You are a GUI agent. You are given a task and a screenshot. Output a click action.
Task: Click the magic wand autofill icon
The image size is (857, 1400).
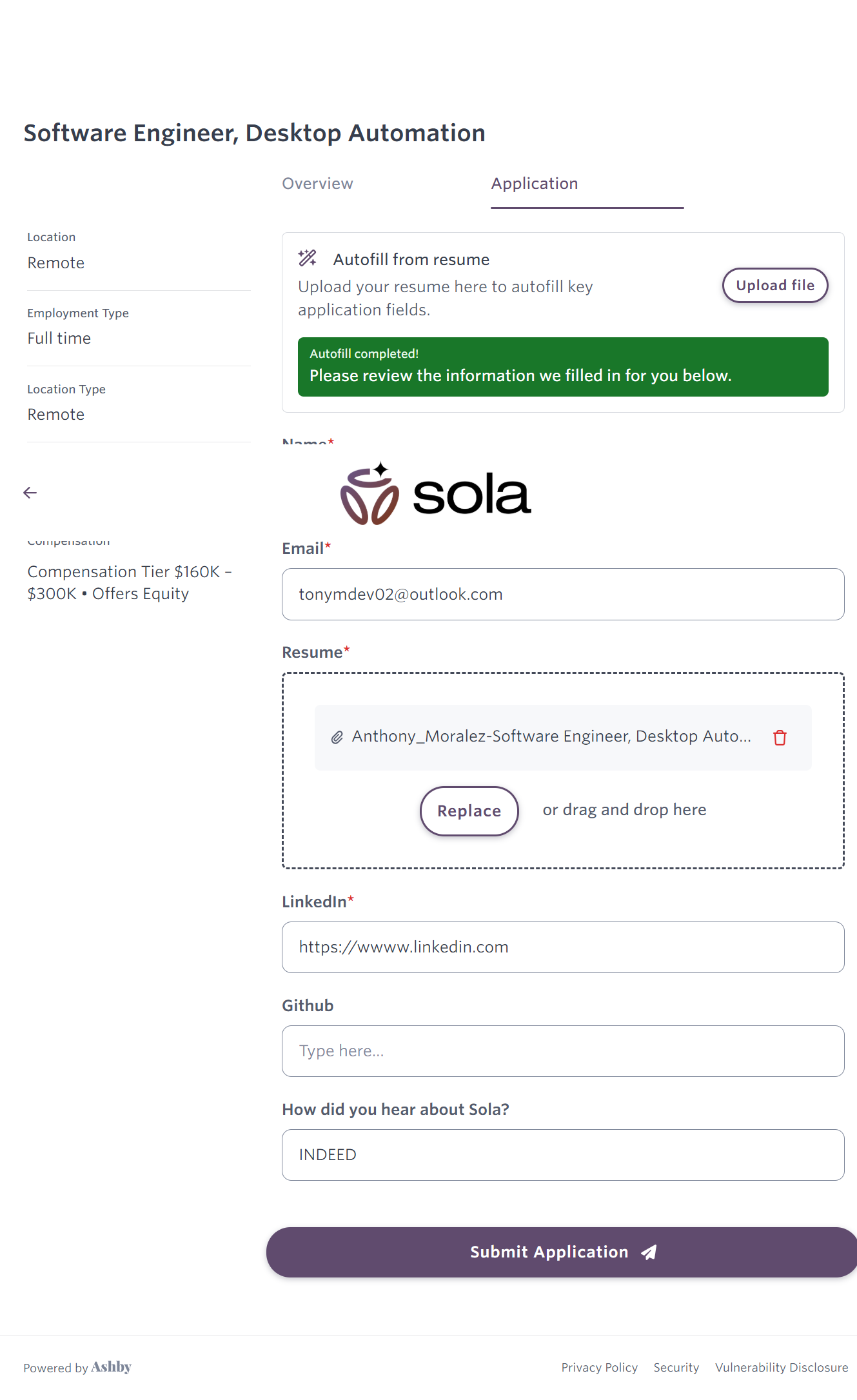pos(308,259)
